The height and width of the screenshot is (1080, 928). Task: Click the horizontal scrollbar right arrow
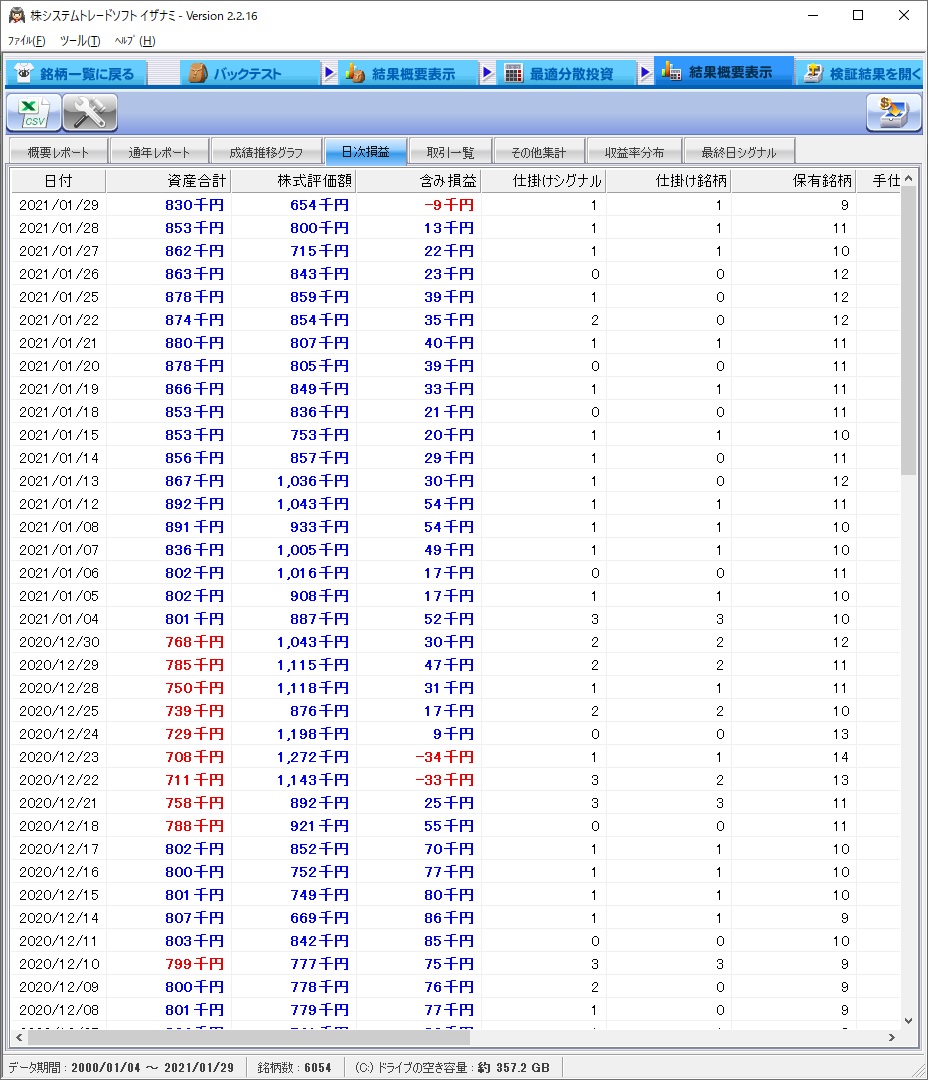(x=893, y=1038)
